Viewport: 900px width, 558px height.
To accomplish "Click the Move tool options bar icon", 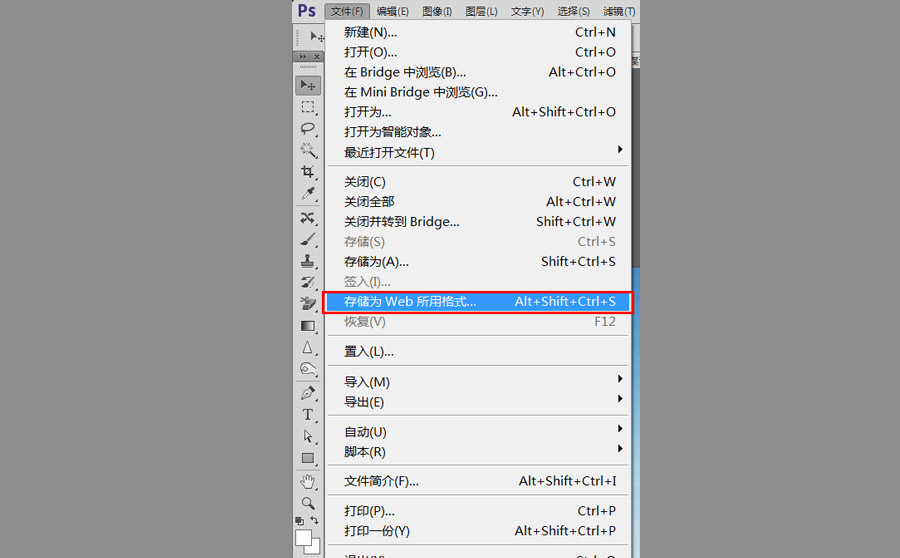I will point(317,37).
